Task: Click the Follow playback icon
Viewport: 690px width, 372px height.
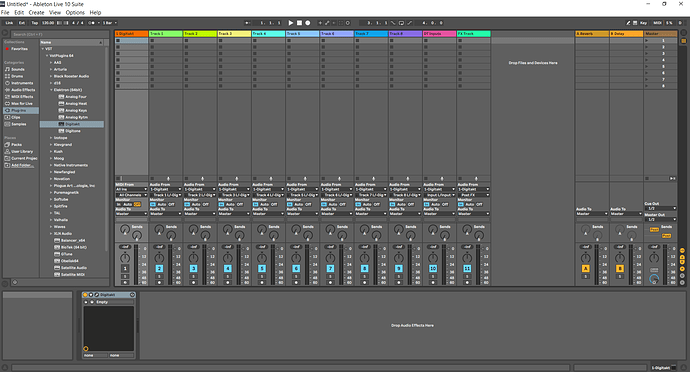Action: click(248, 23)
